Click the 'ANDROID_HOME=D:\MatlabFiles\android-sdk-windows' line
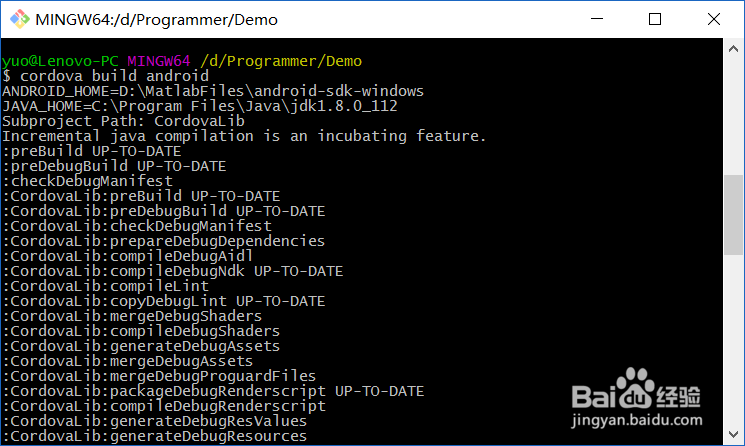 [x=213, y=91]
